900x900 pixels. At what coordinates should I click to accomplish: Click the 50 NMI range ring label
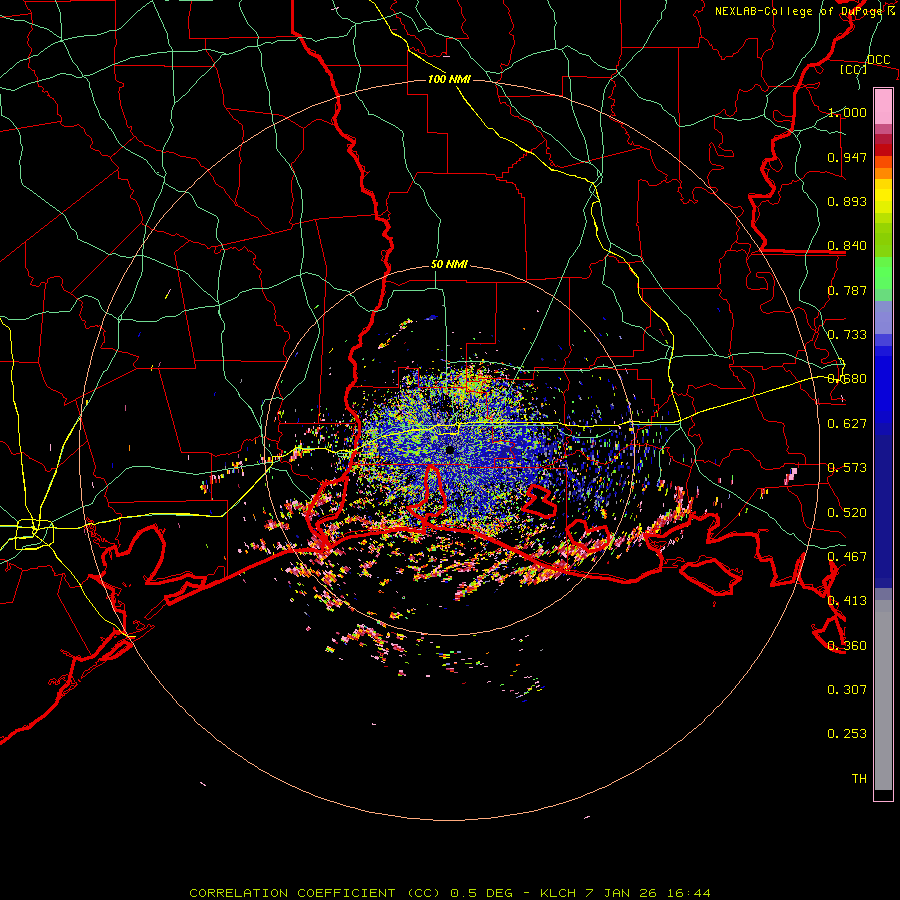[449, 265]
